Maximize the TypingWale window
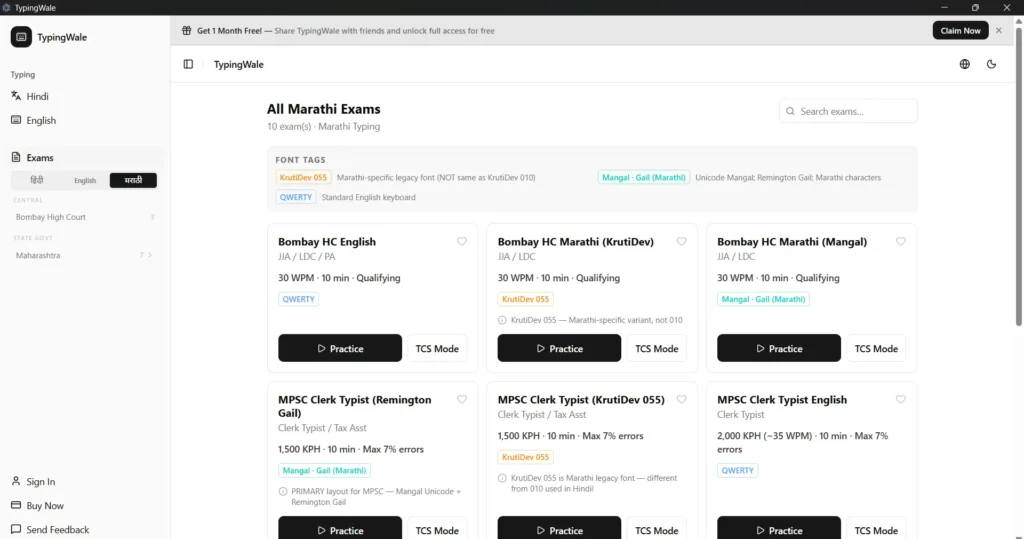The image size is (1024, 539). (x=975, y=7)
